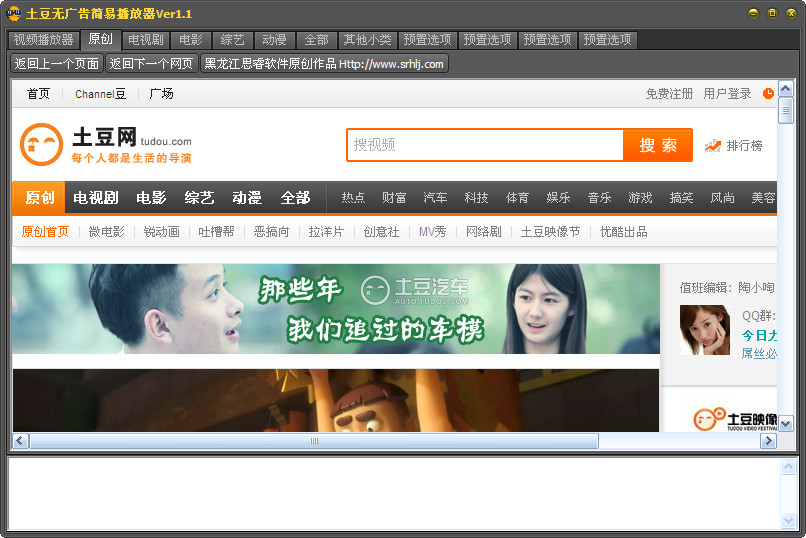Open the 搞笑 category

[x=681, y=198]
